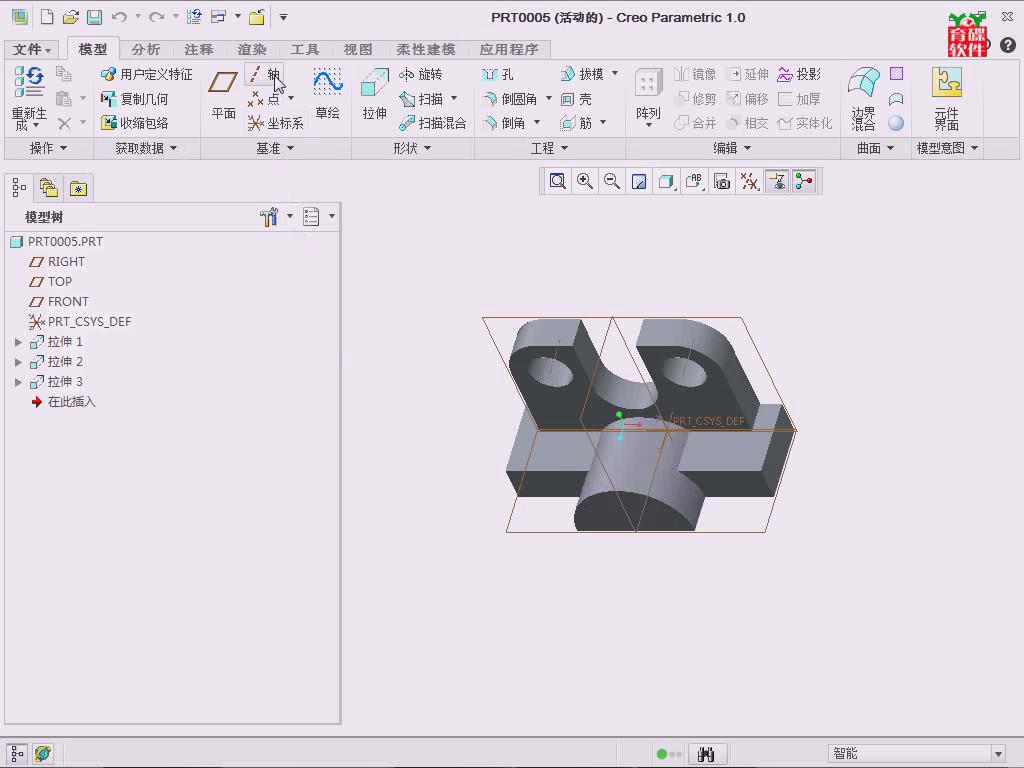Screen dimensions: 1024x768
Task: Open the model tree settings dropdown arrow
Action: [x=290, y=216]
